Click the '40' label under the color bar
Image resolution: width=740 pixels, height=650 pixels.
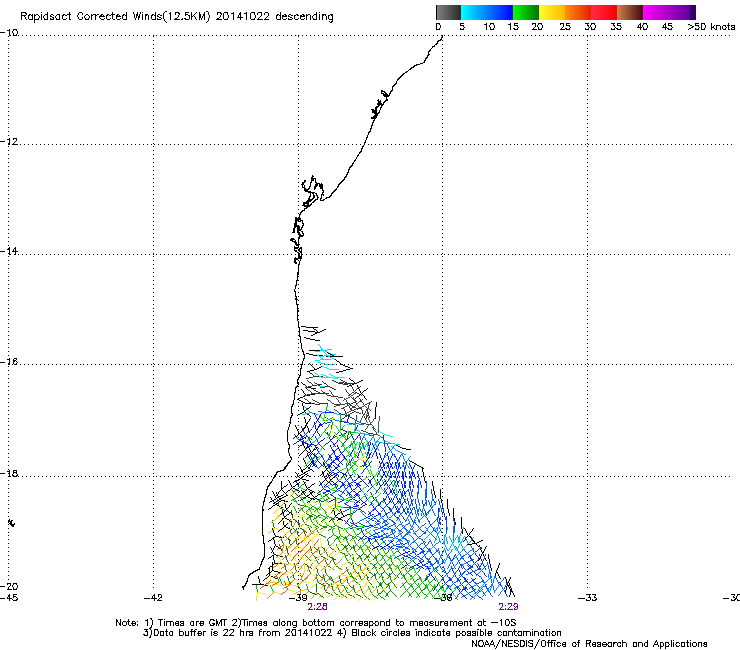coord(642,27)
